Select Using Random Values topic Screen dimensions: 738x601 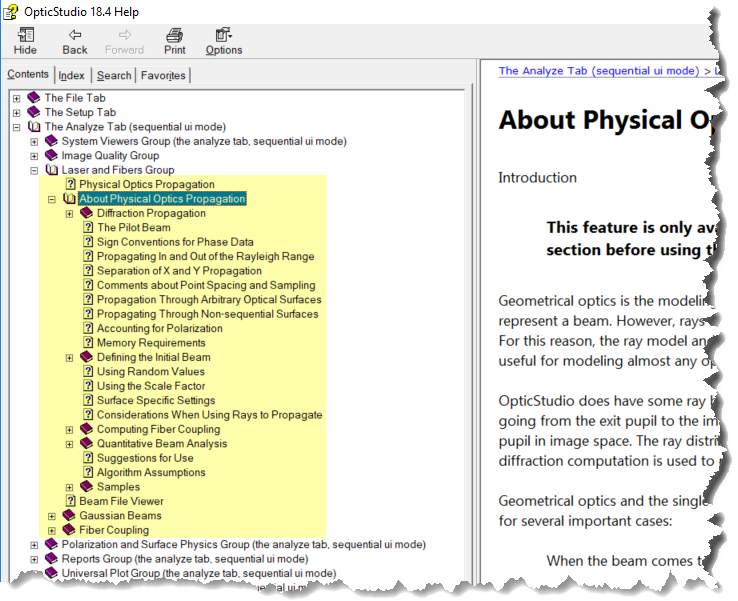pyautogui.click(x=151, y=371)
